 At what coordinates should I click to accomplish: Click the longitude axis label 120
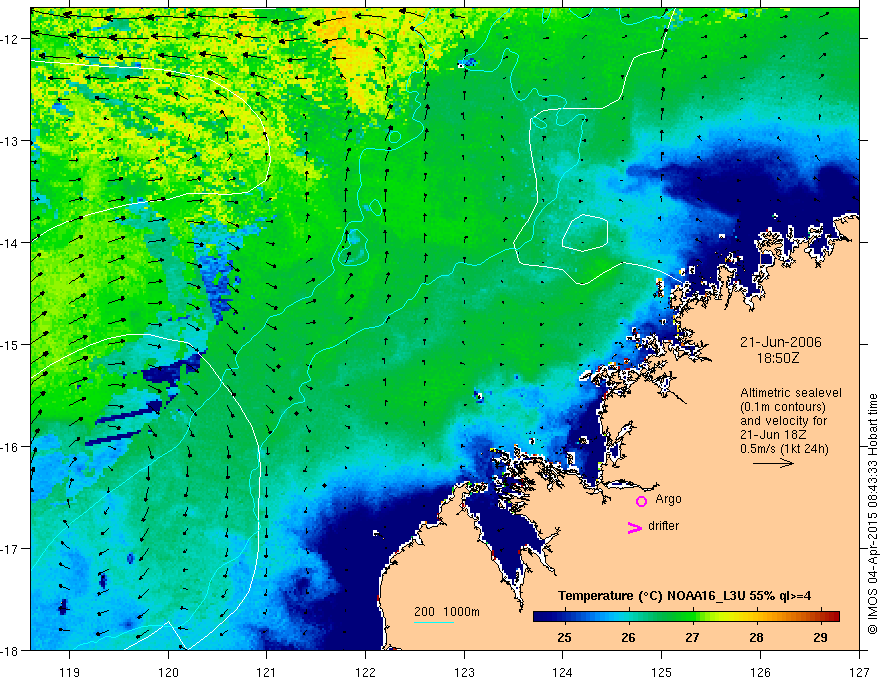(168, 672)
